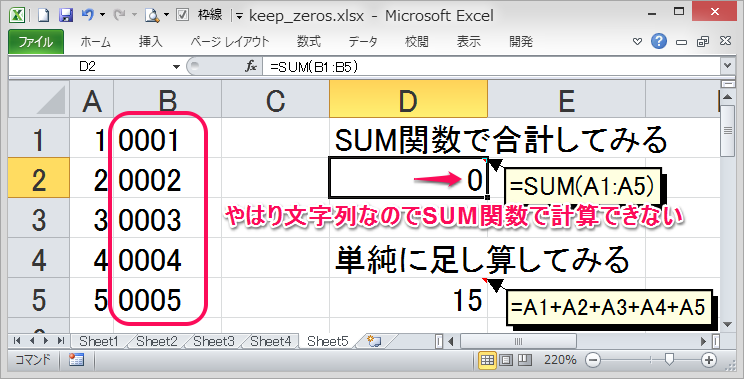Restore the workbook window inside Excel
This screenshot has height=379, width=744.
tap(703, 42)
